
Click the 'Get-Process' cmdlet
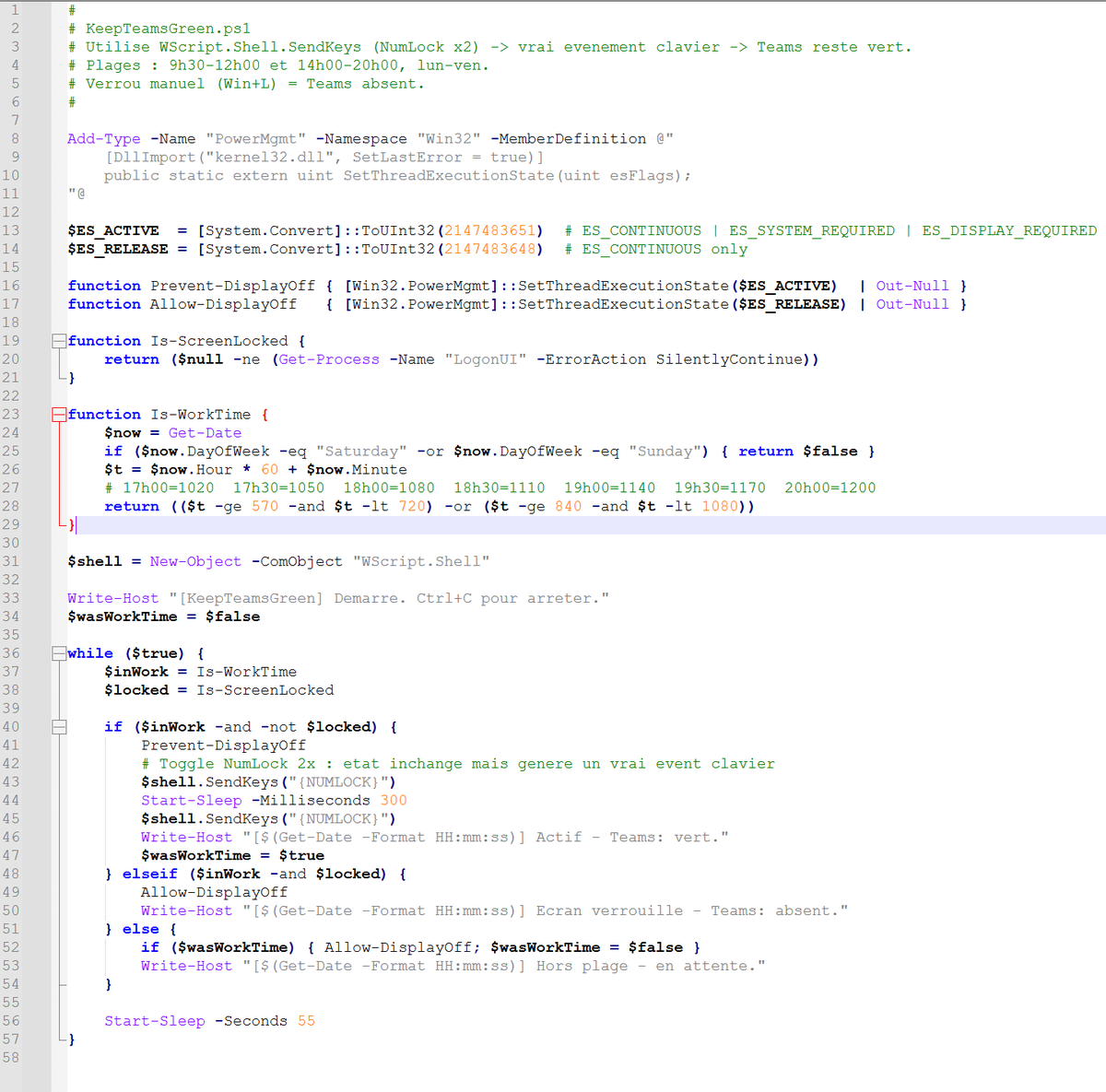[329, 359]
